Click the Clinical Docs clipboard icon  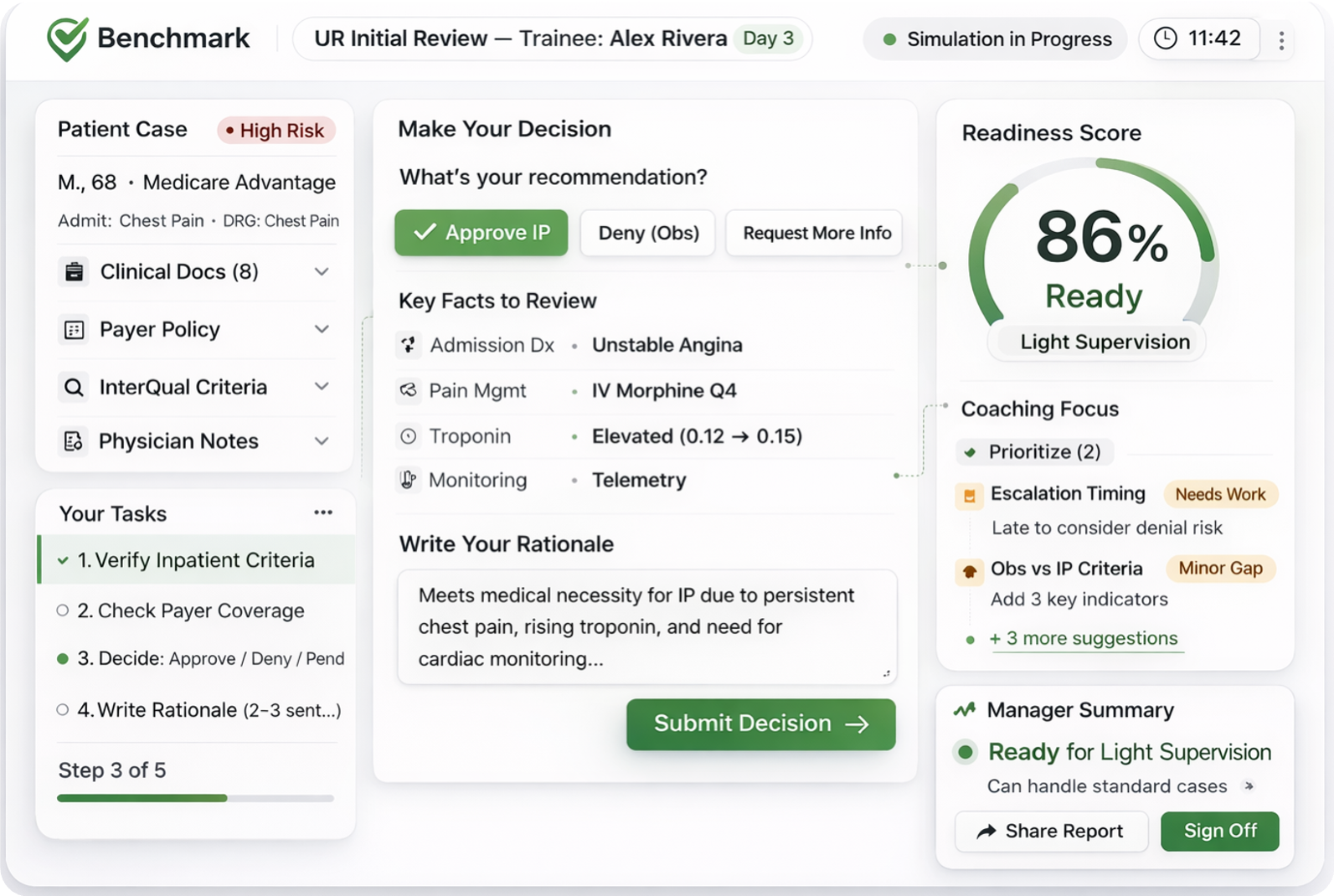click(x=75, y=272)
